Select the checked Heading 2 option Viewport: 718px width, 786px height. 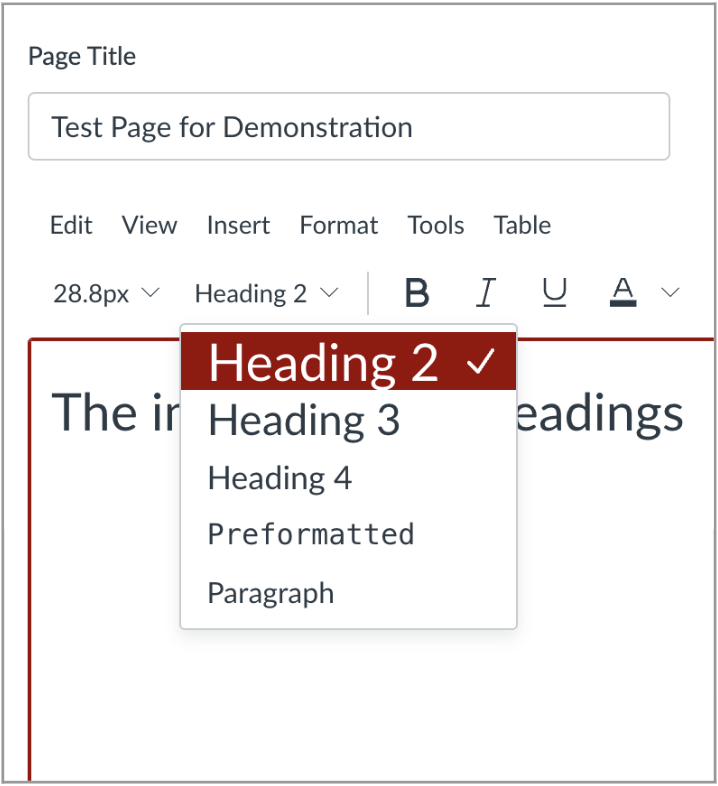(348, 362)
